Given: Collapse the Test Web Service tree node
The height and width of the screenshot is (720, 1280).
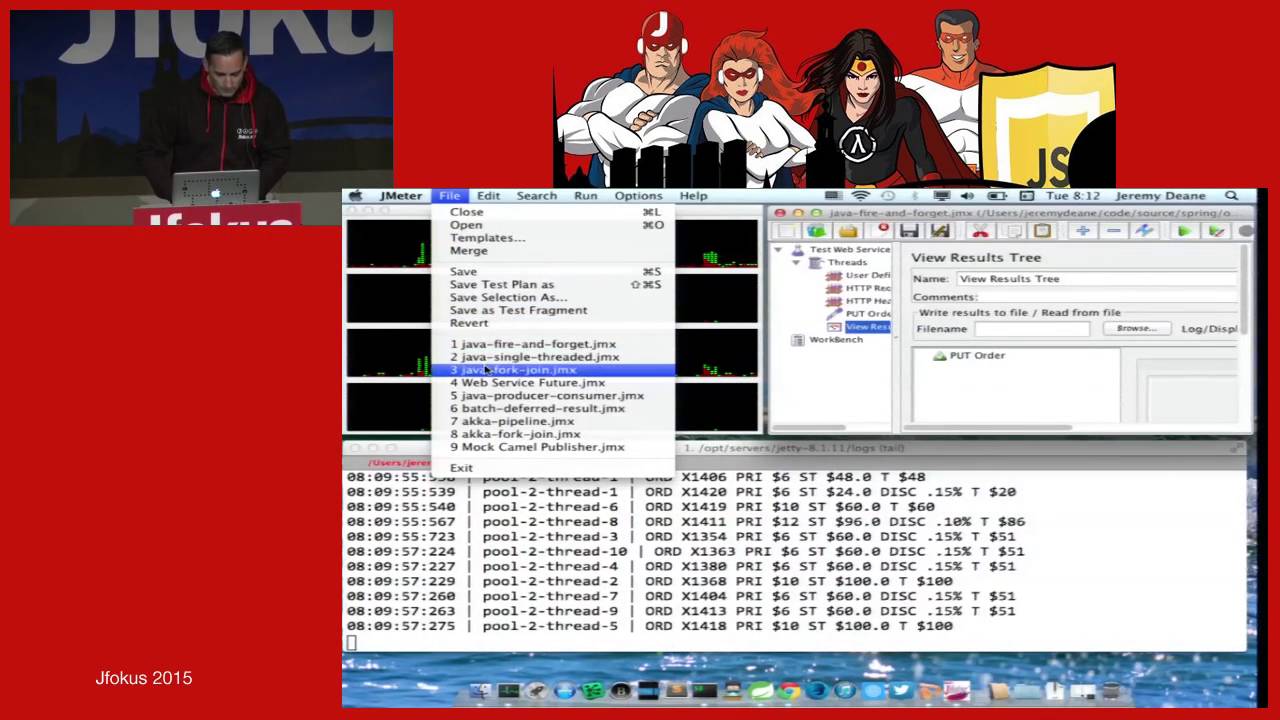Looking at the screenshot, I should 779,249.
